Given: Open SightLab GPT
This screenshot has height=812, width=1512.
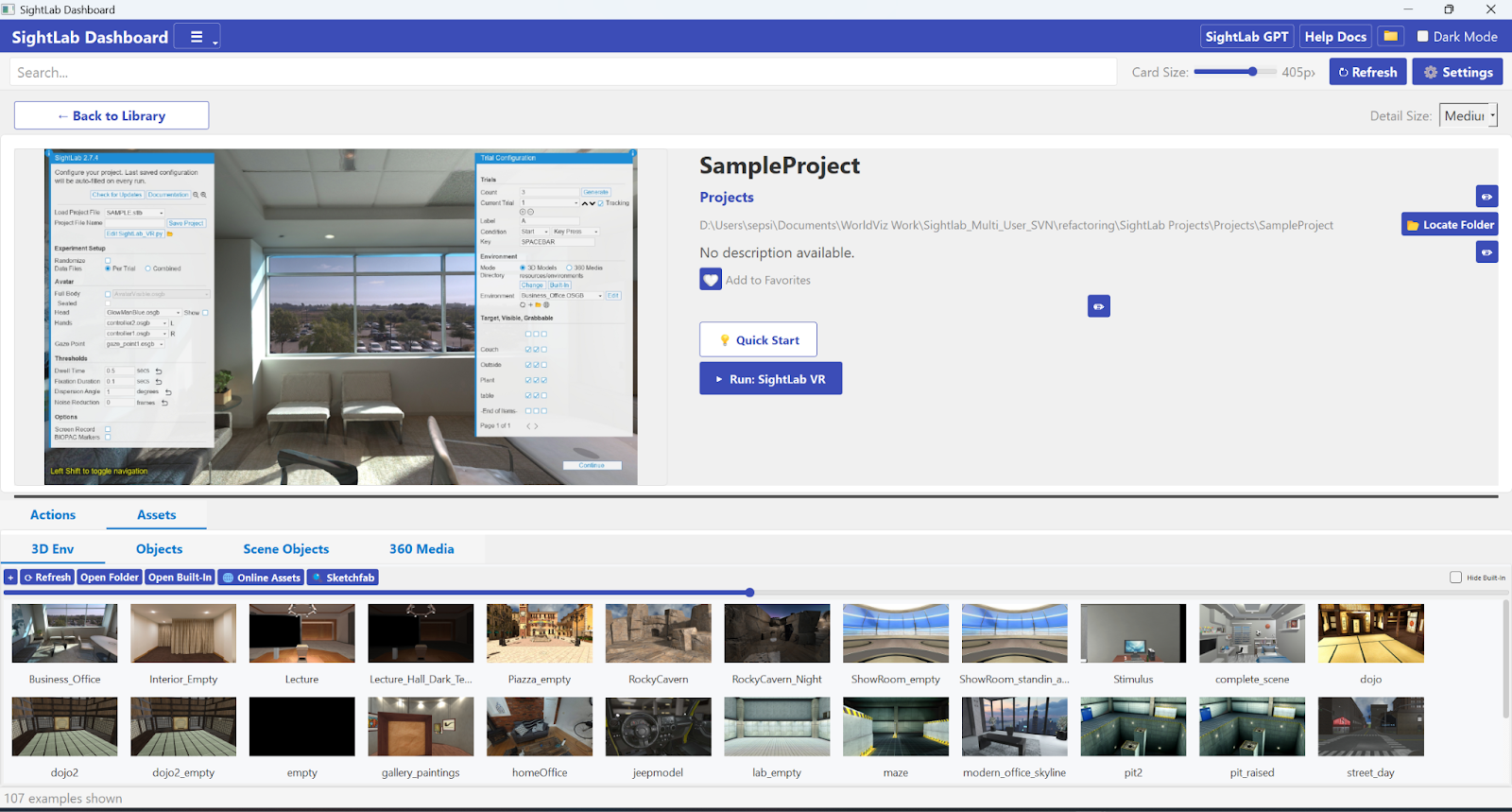Looking at the screenshot, I should (x=1246, y=37).
